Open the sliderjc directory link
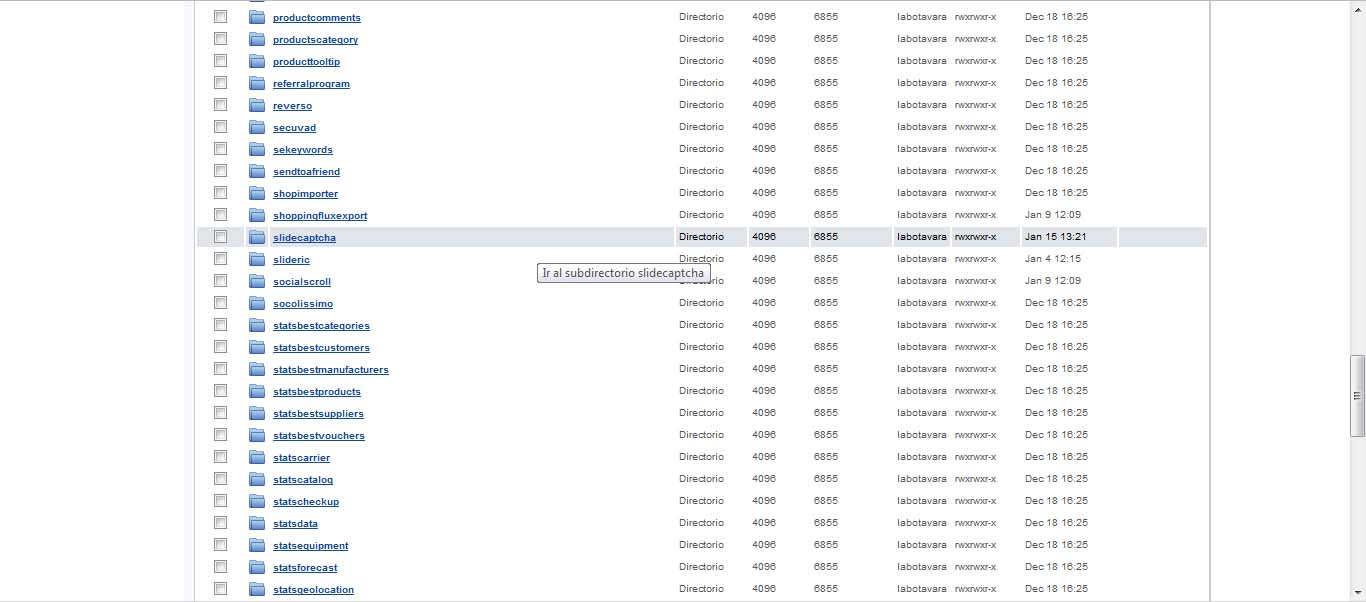 point(291,260)
